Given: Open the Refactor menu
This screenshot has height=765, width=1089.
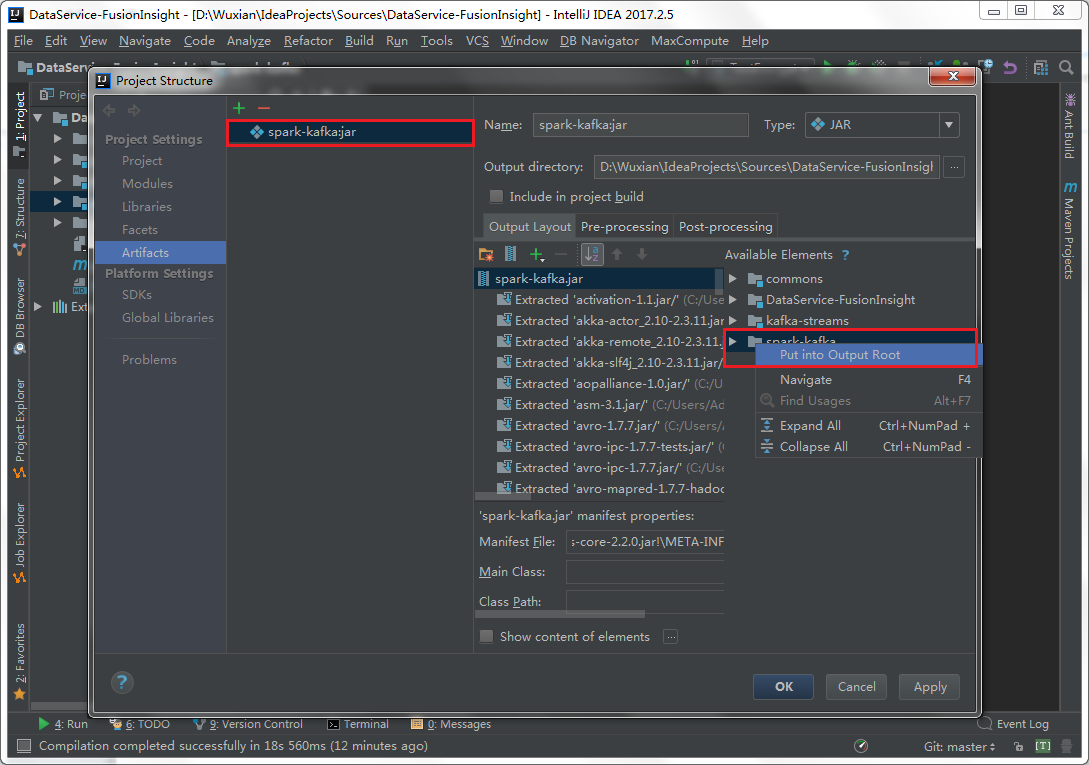Looking at the screenshot, I should (308, 41).
